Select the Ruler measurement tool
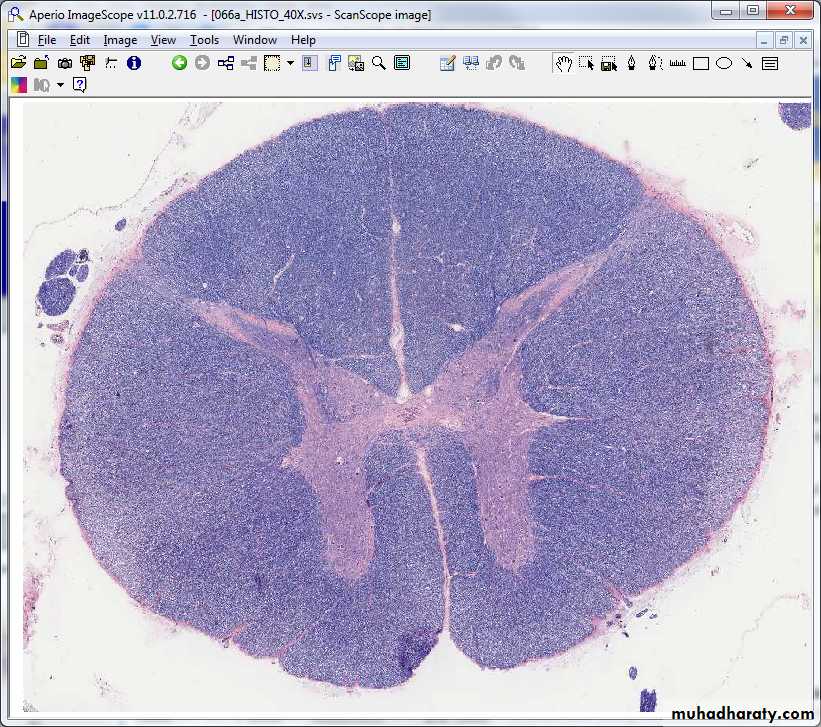The image size is (821, 727). pyautogui.click(x=678, y=63)
